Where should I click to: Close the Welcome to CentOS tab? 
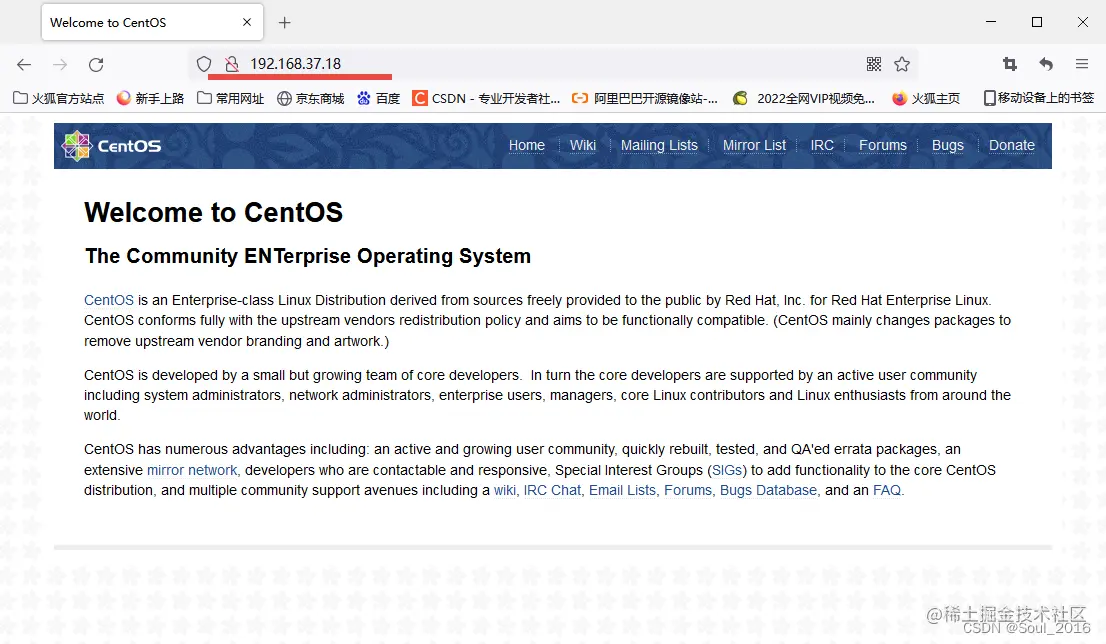pos(247,22)
